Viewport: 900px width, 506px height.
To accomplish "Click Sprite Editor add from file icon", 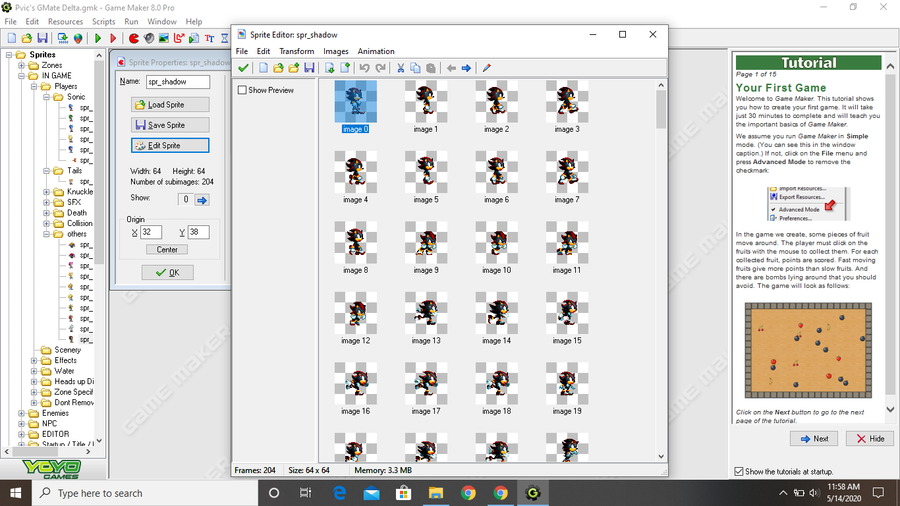I will pos(294,68).
